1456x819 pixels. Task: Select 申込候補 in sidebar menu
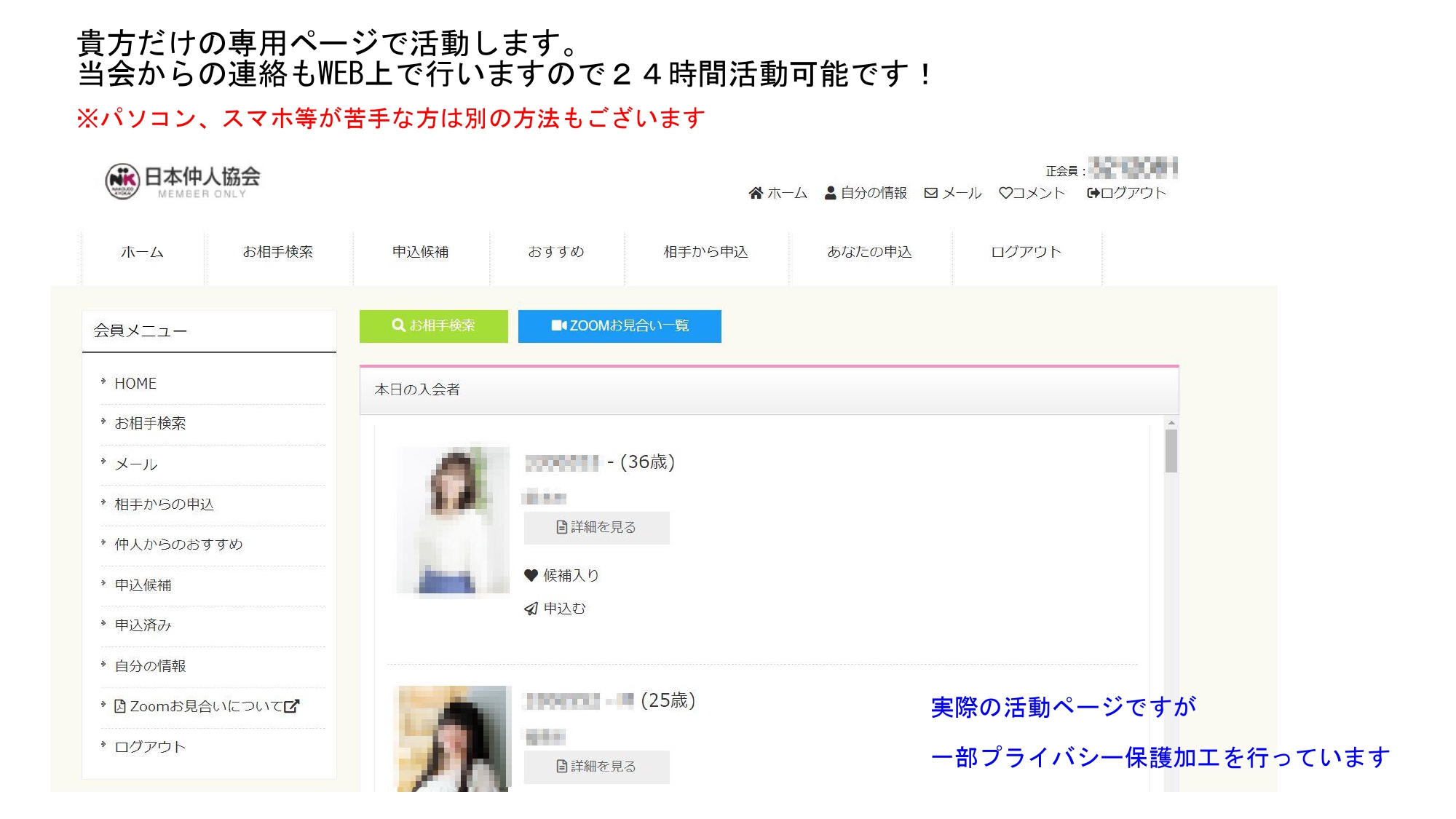coord(143,585)
